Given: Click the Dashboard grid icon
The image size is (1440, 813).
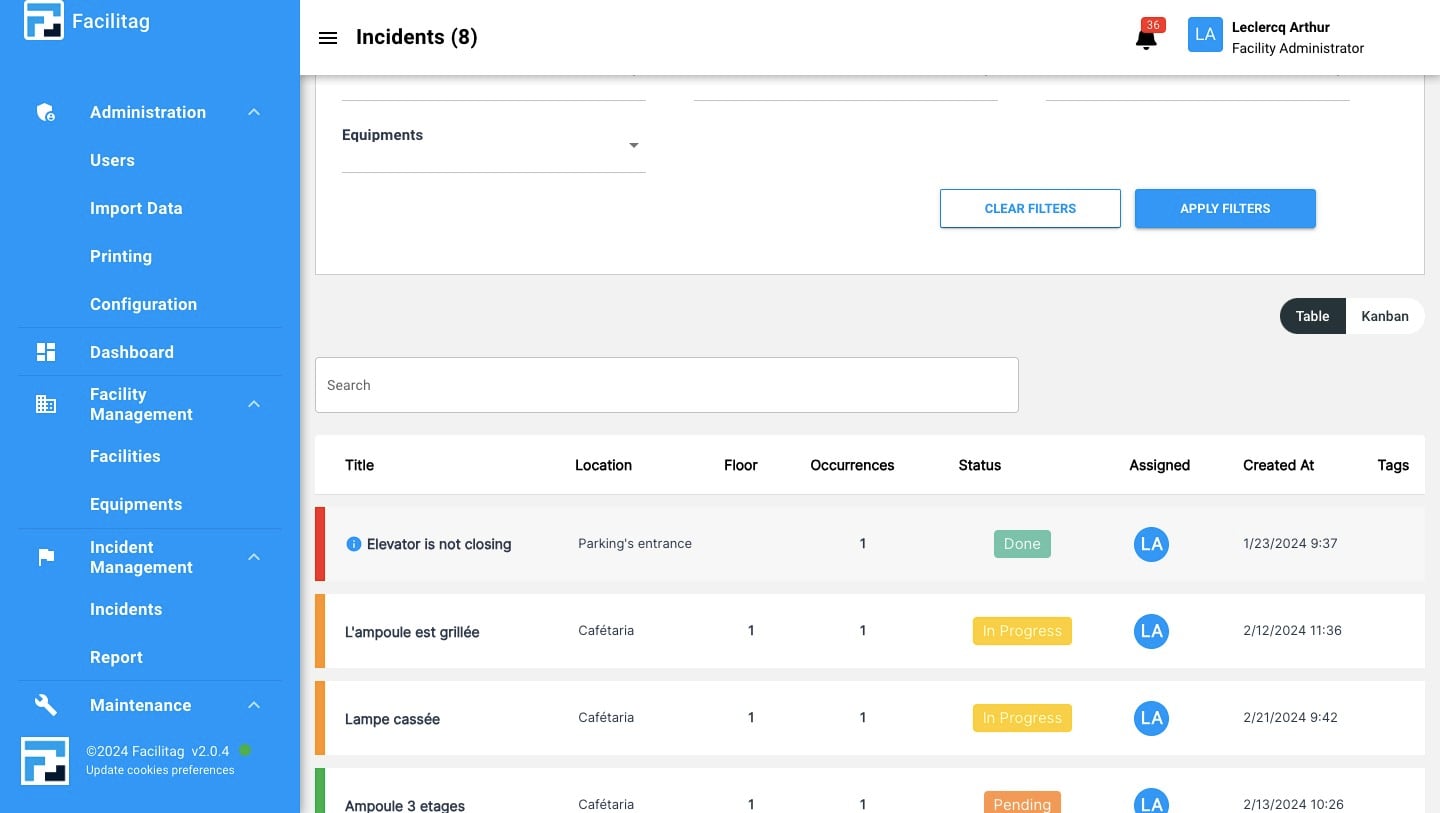Looking at the screenshot, I should (45, 352).
